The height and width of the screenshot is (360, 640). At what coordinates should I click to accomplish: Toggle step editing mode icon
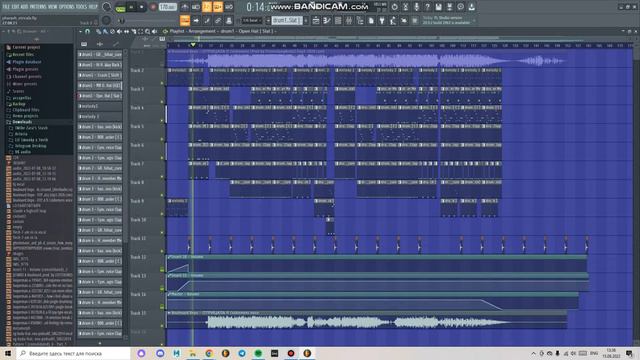[207, 20]
